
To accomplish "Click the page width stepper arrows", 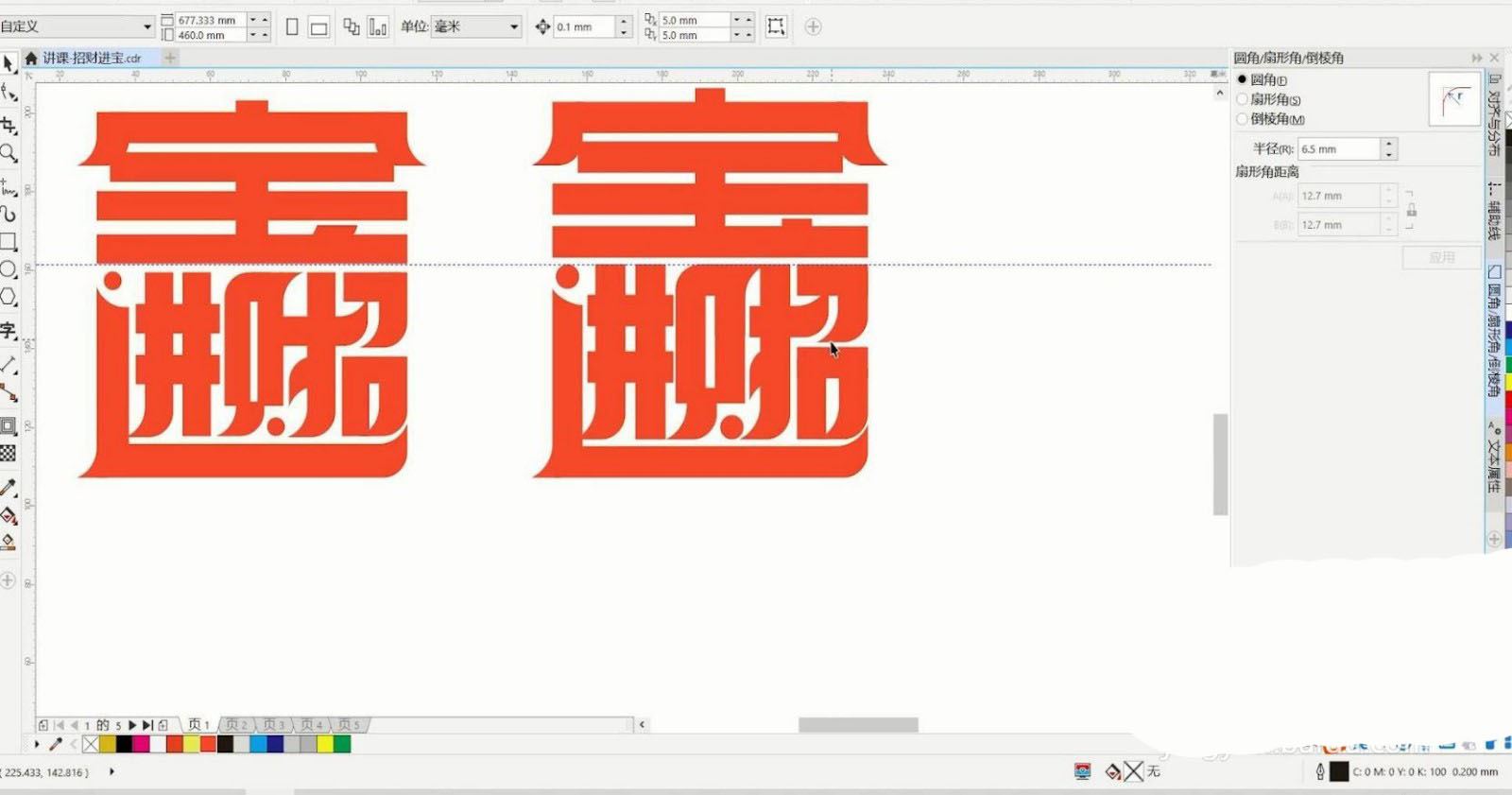I will 259,20.
